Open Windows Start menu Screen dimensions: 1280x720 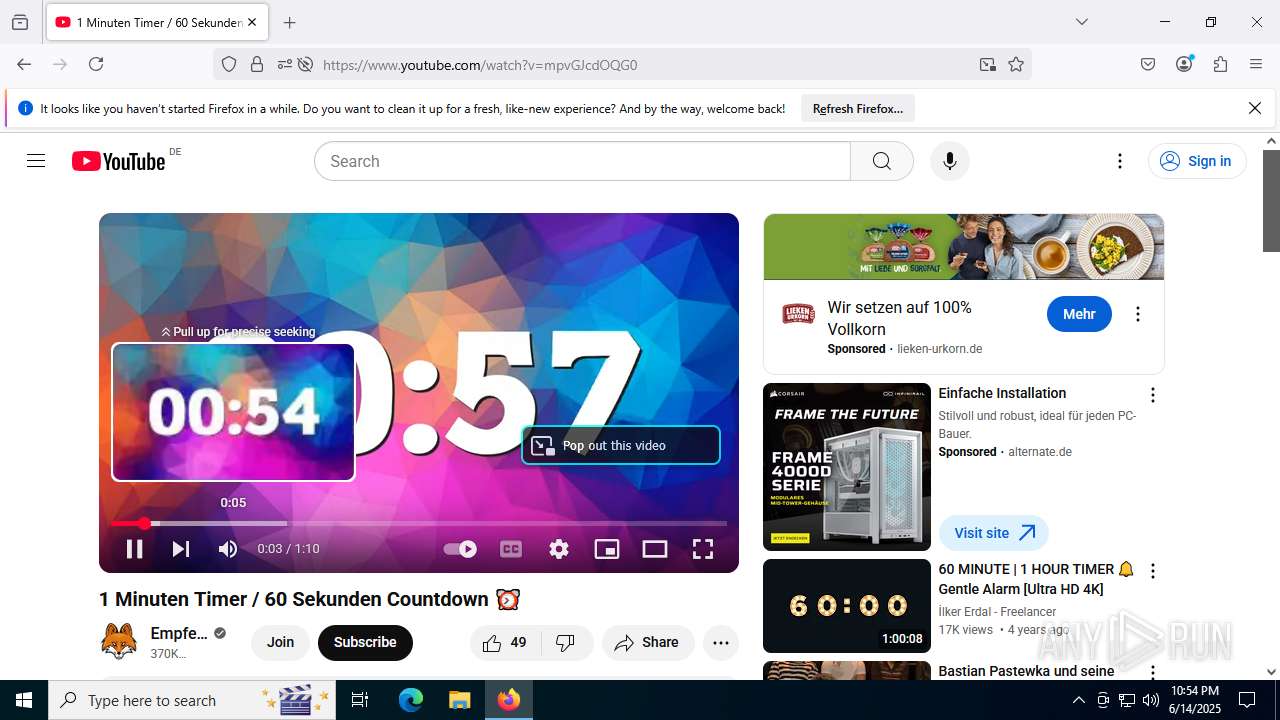click(x=24, y=700)
